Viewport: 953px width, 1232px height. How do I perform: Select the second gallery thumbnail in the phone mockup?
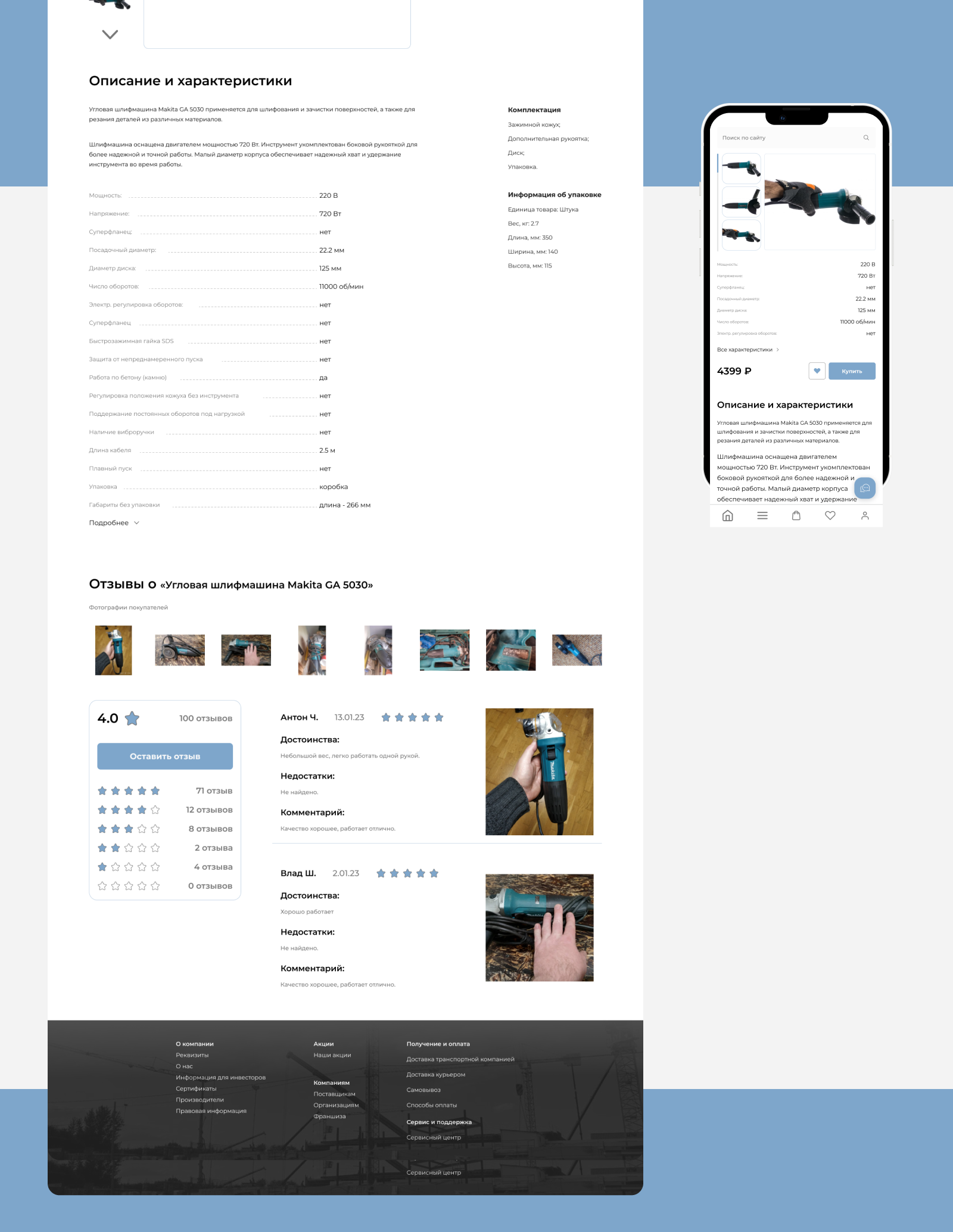[x=741, y=201]
